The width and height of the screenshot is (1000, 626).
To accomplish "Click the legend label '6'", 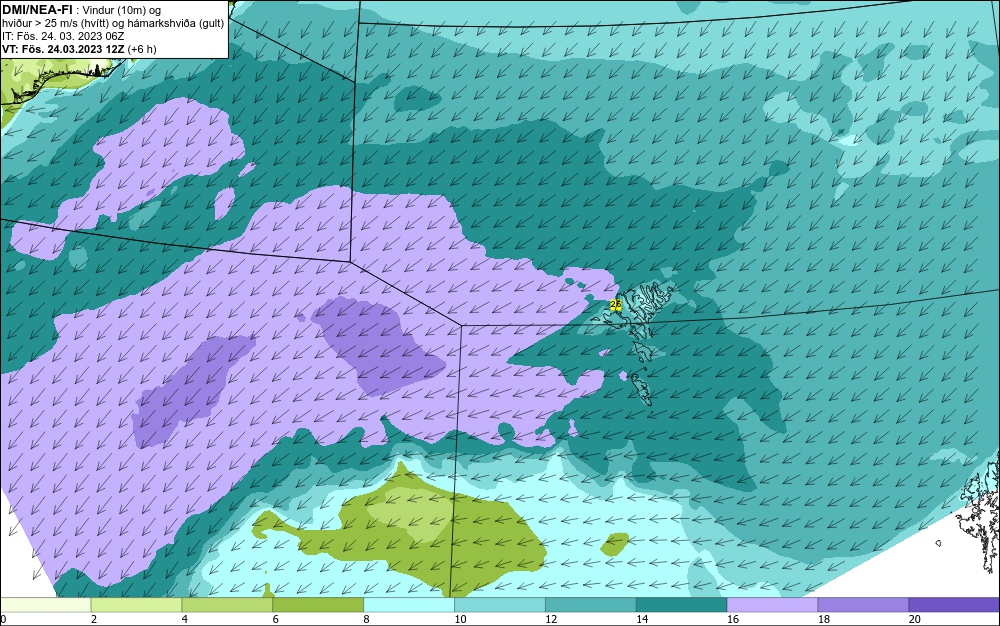I will click(276, 619).
